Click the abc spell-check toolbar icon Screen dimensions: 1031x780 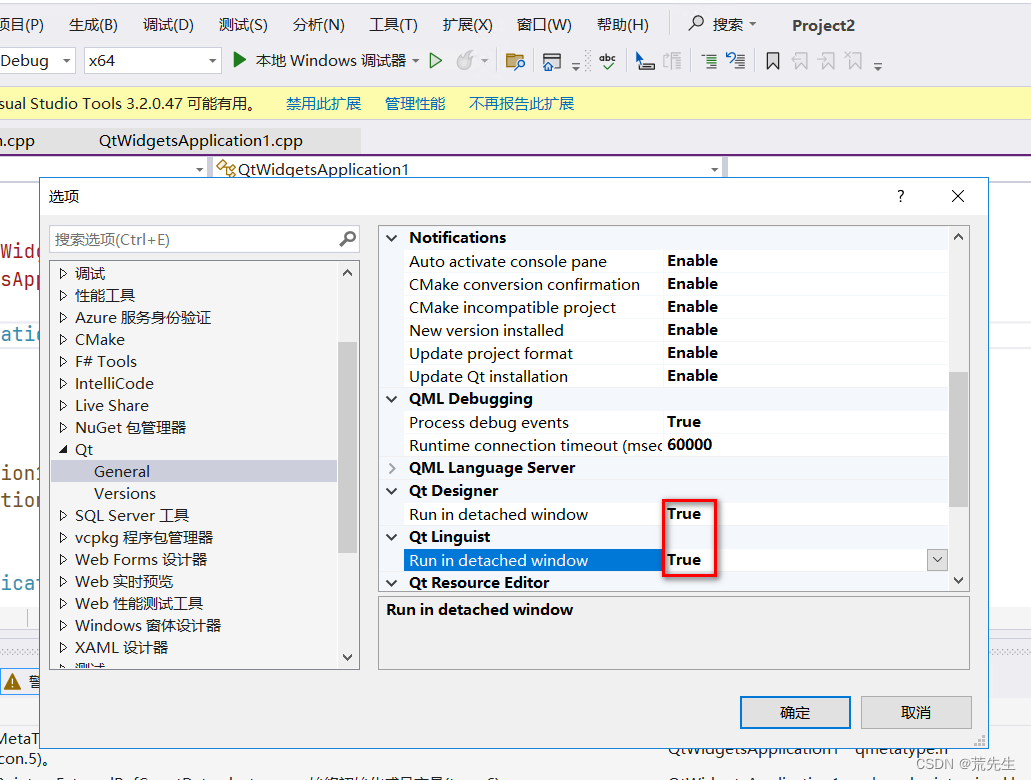[606, 60]
